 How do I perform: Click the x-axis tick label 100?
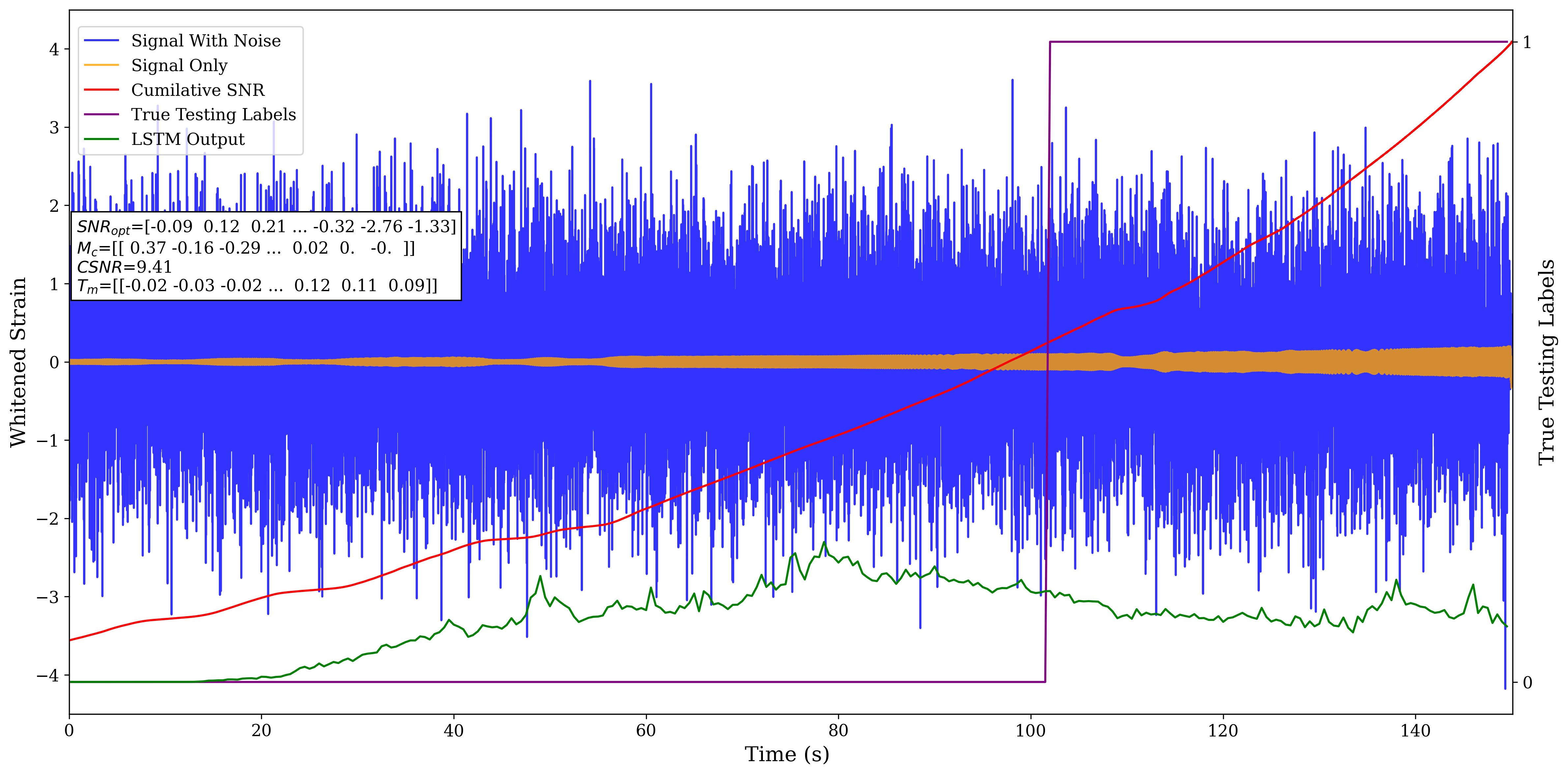1031,730
